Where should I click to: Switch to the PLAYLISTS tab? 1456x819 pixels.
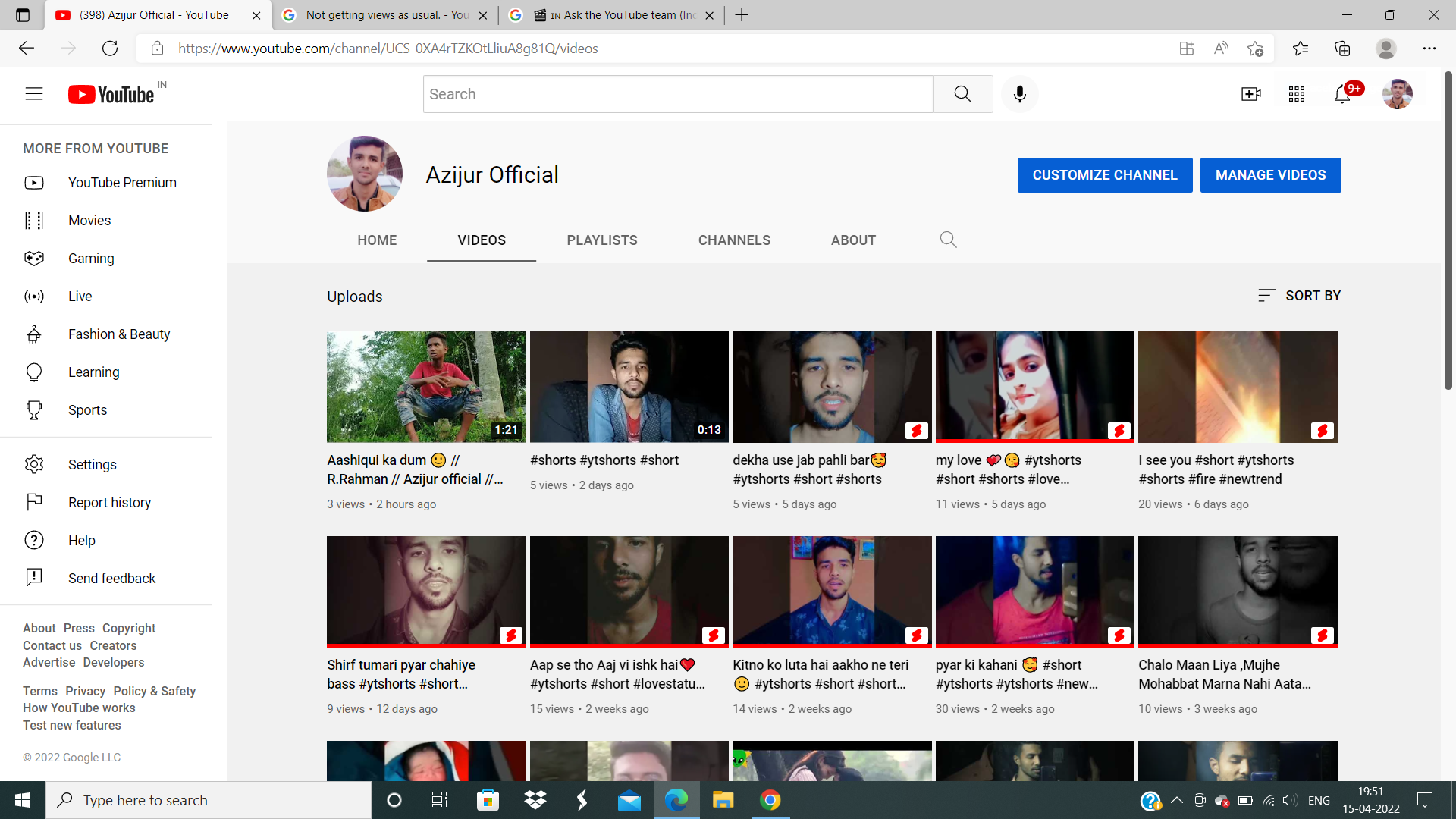(x=602, y=240)
